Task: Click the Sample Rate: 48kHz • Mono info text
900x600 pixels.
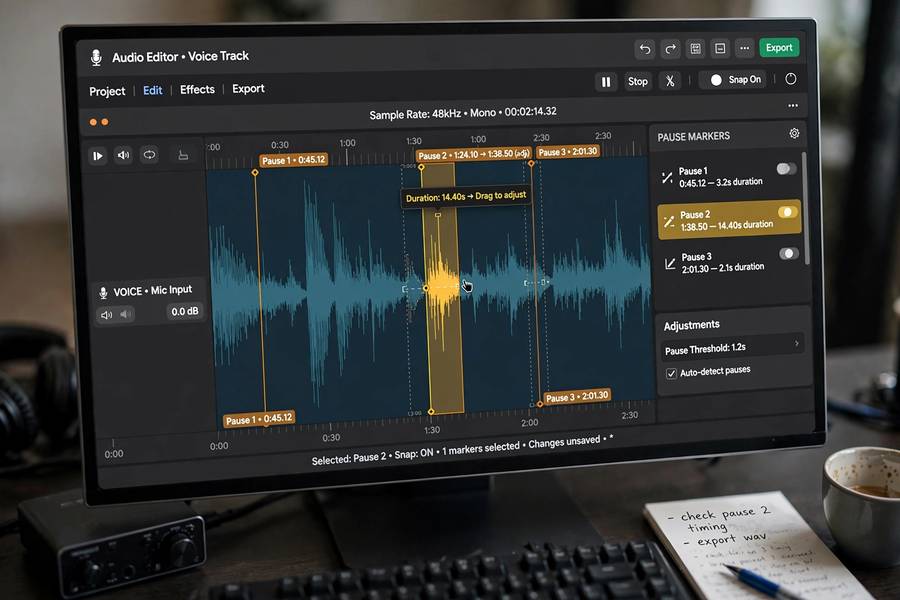Action: click(x=463, y=113)
